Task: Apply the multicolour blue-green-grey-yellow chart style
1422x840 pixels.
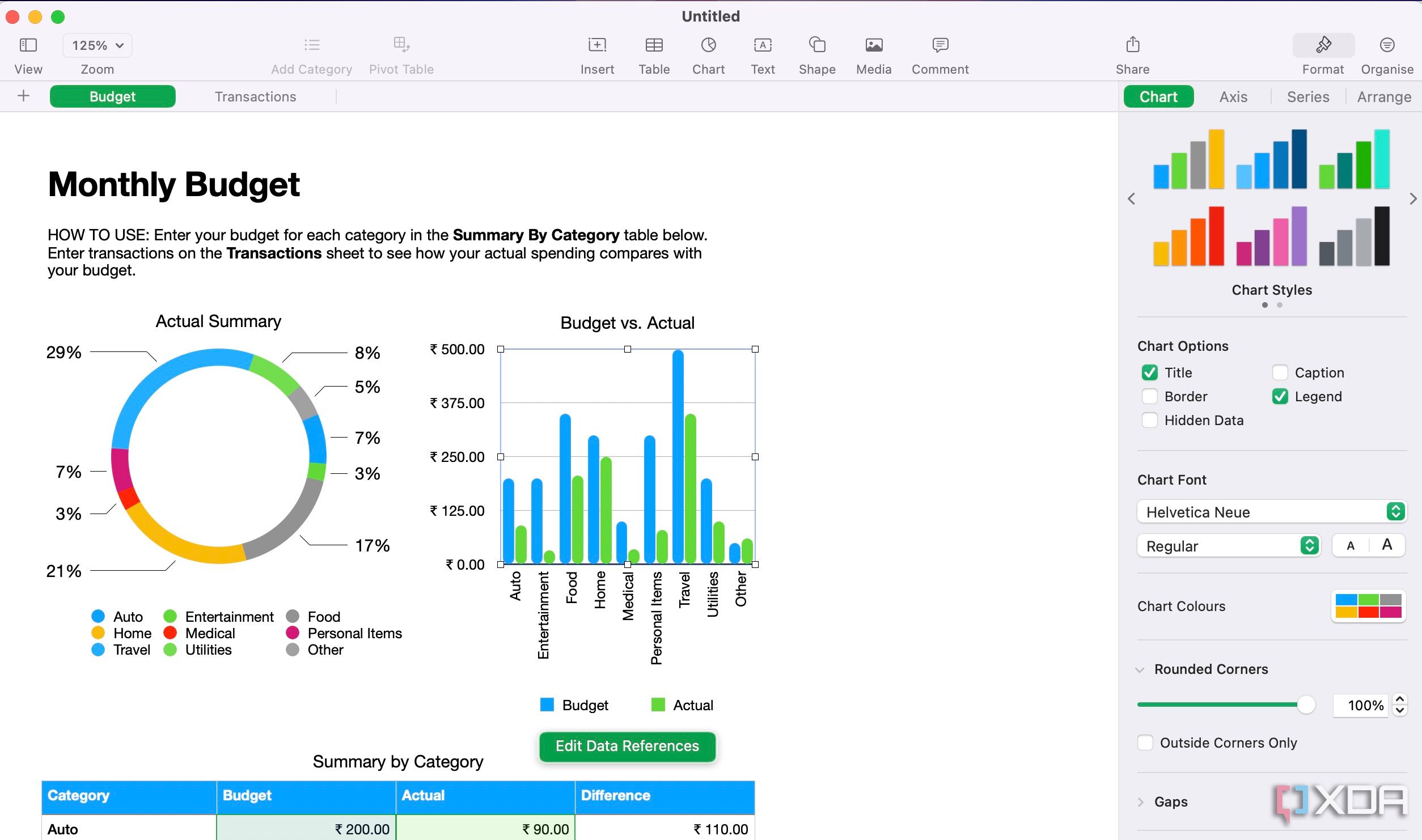Action: pyautogui.click(x=1188, y=159)
